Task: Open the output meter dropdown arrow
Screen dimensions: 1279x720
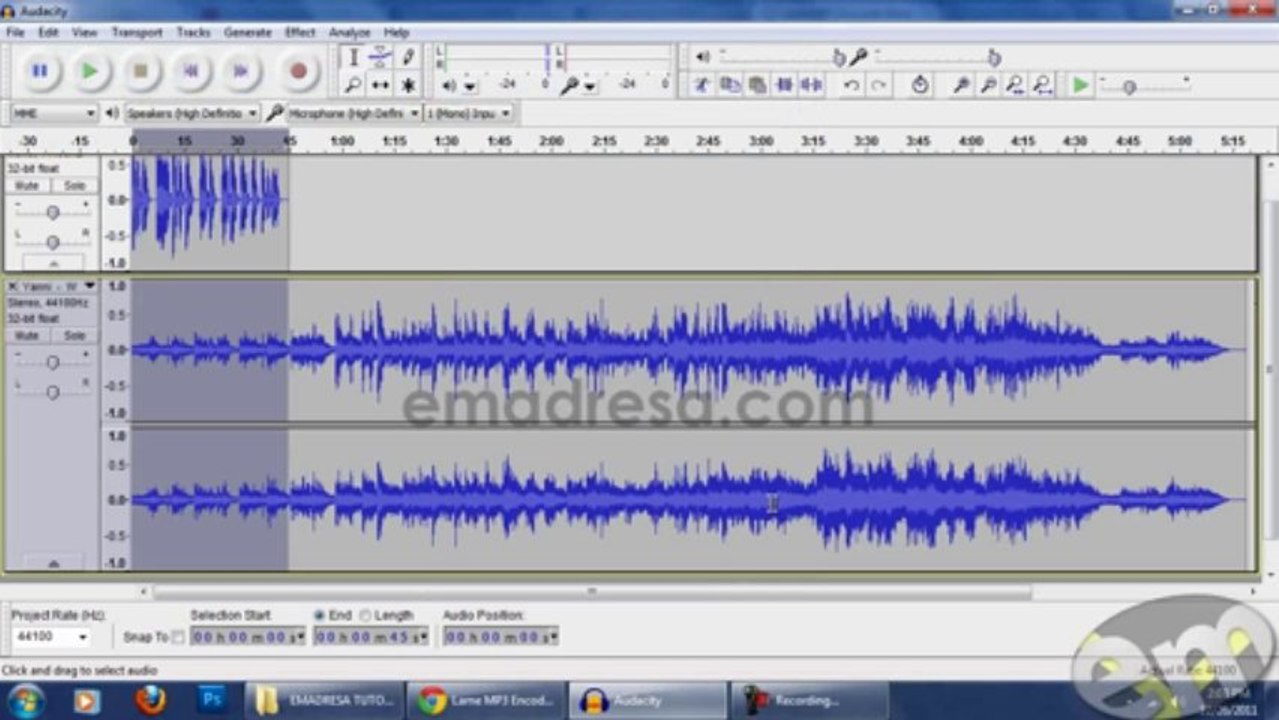Action: click(470, 87)
